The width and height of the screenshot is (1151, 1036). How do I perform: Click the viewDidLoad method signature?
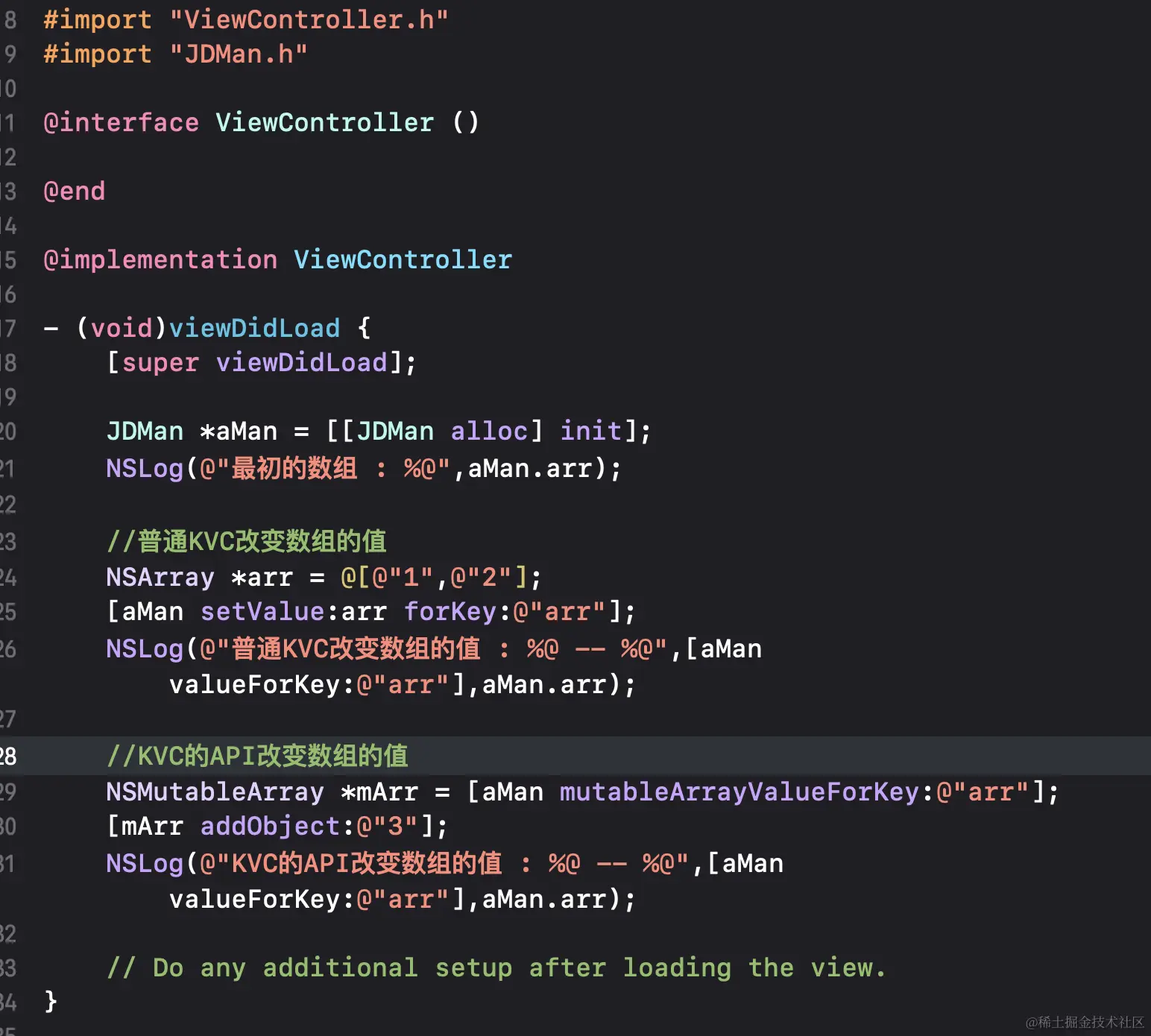pos(207,328)
